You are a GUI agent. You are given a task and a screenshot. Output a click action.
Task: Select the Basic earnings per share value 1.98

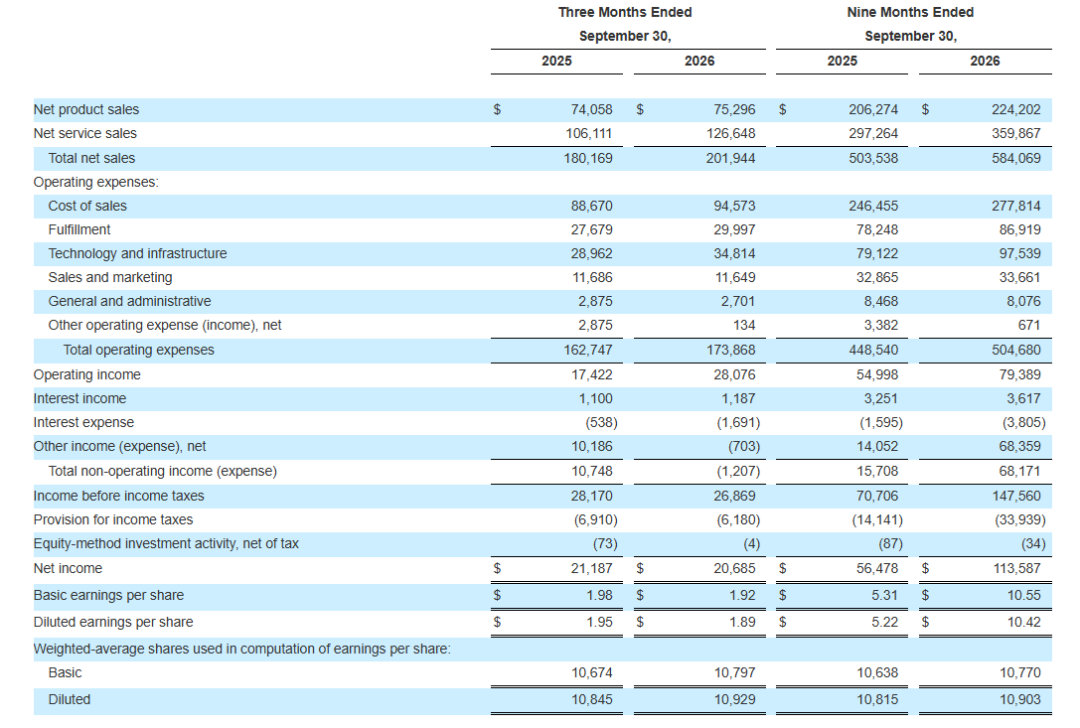tap(599, 595)
